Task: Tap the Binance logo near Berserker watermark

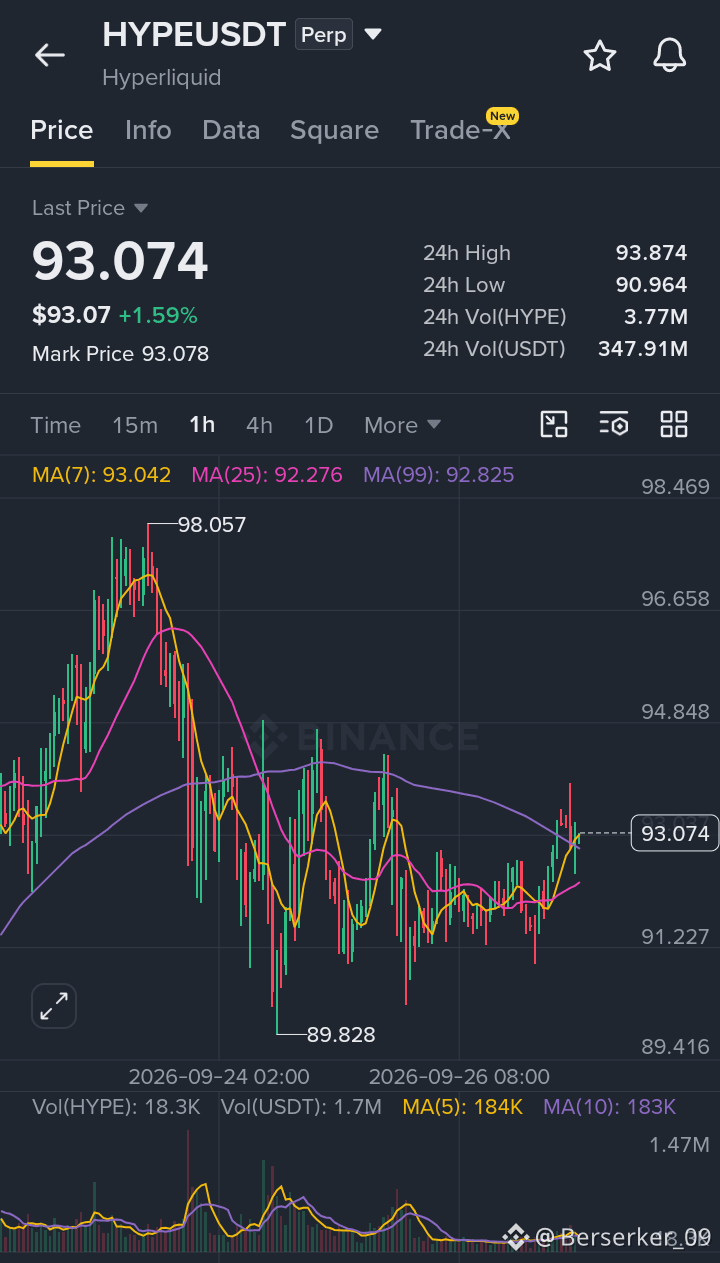Action: coord(516,1237)
